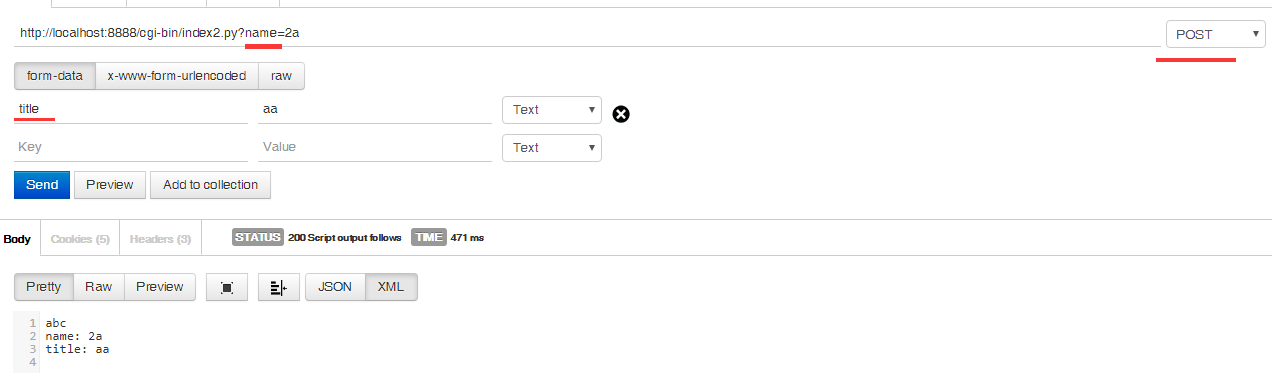Select x-www-form-urlencoded body type
This screenshot has width=1272, height=379.
point(177,75)
